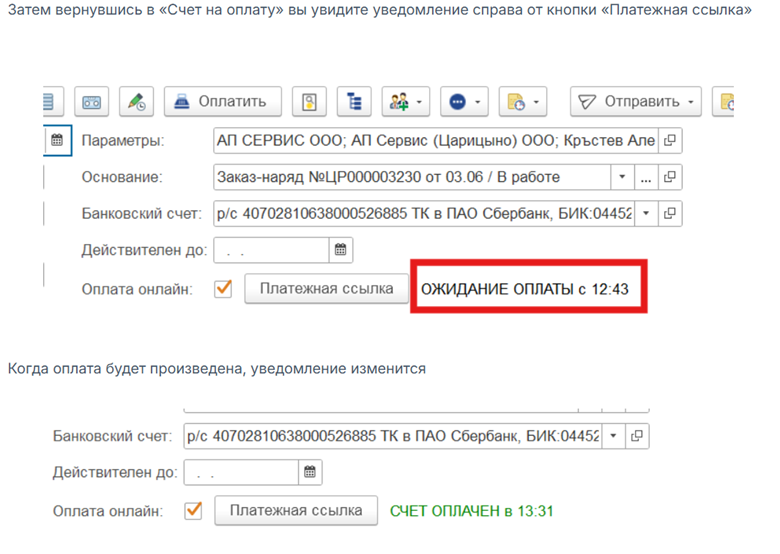Viewport: 780px width, 554px height.
Task: Click the lower Действителен до date field
Action: (240, 473)
